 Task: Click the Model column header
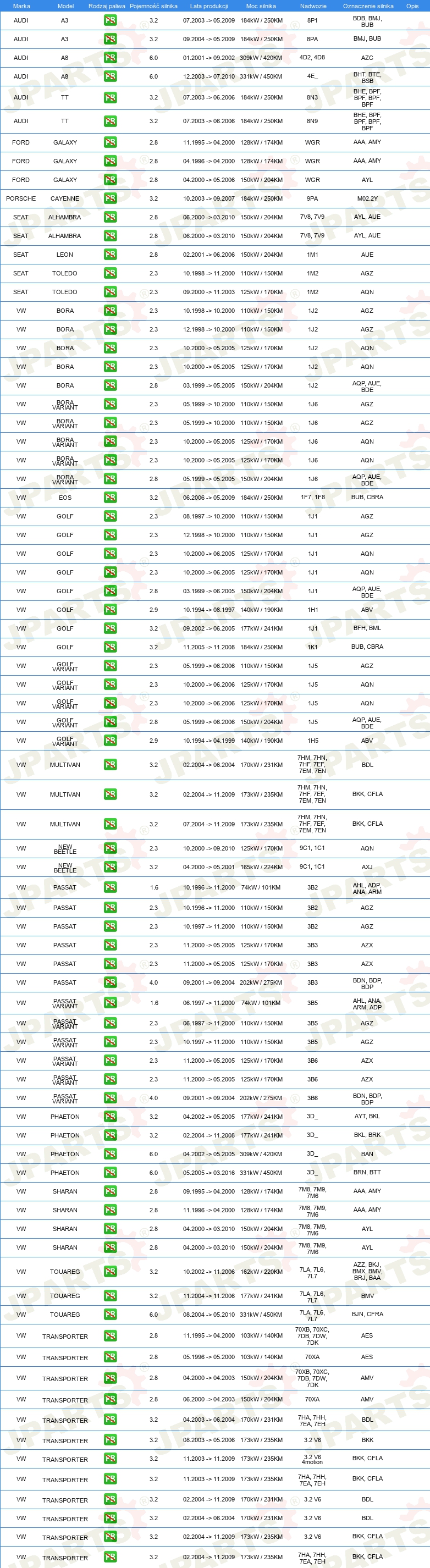(x=65, y=6)
